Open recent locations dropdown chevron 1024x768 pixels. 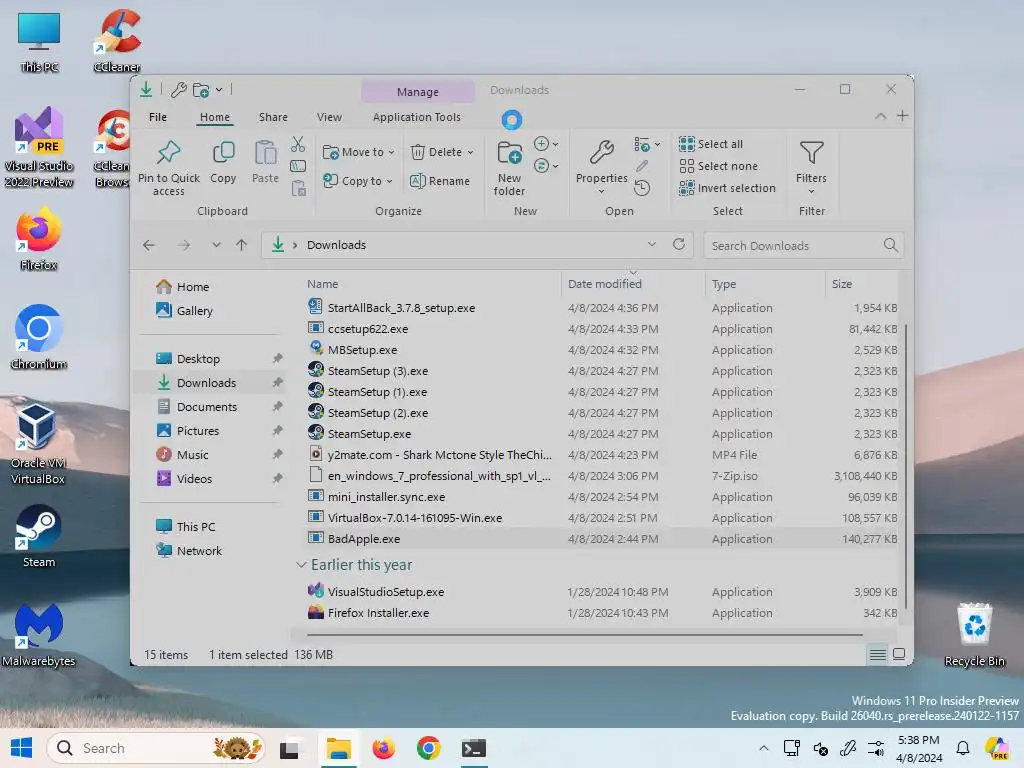[216, 245]
